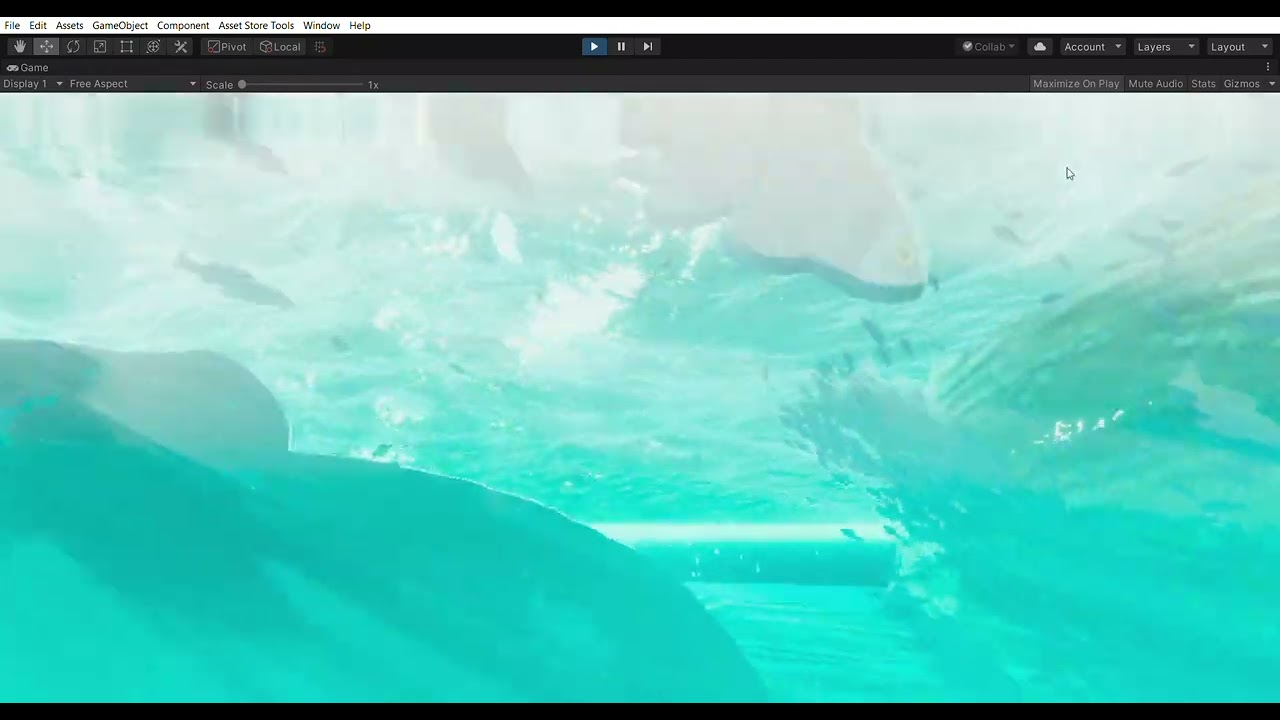Viewport: 1280px width, 720px height.
Task: Open the Asset Store Tools menu
Action: [256, 25]
